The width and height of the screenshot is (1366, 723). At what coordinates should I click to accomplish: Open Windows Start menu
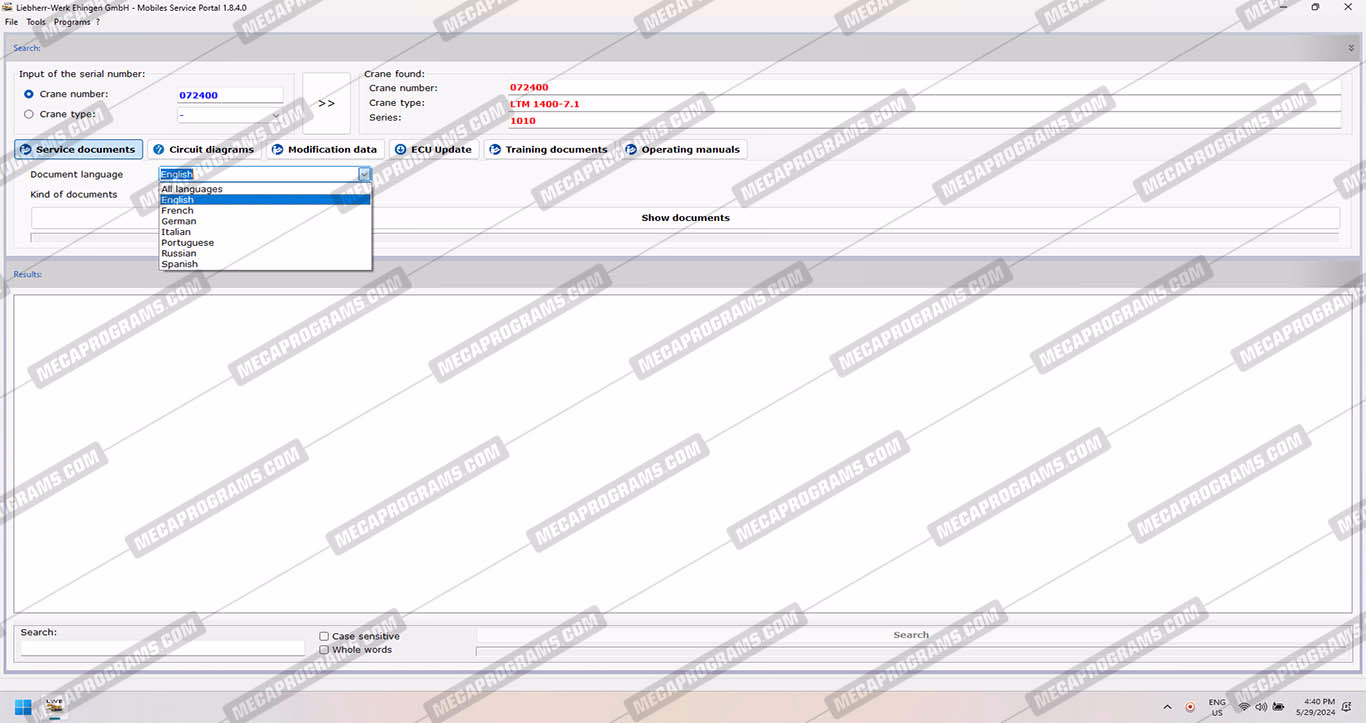pyautogui.click(x=22, y=706)
